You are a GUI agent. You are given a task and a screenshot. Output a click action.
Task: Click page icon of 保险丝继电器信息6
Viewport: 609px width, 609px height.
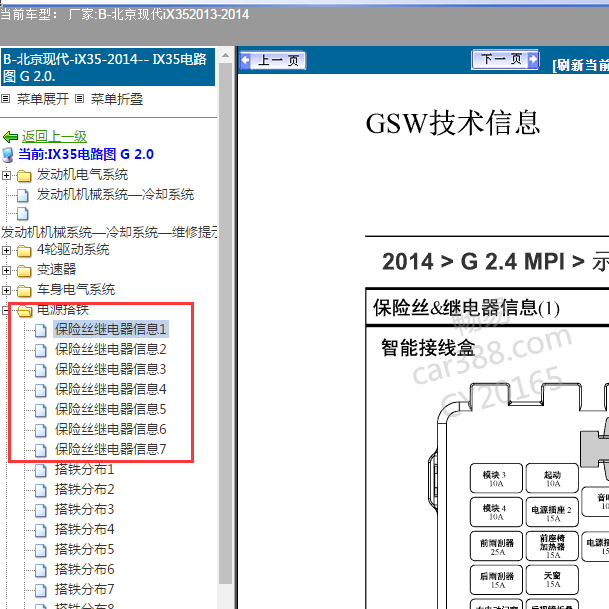(40, 430)
